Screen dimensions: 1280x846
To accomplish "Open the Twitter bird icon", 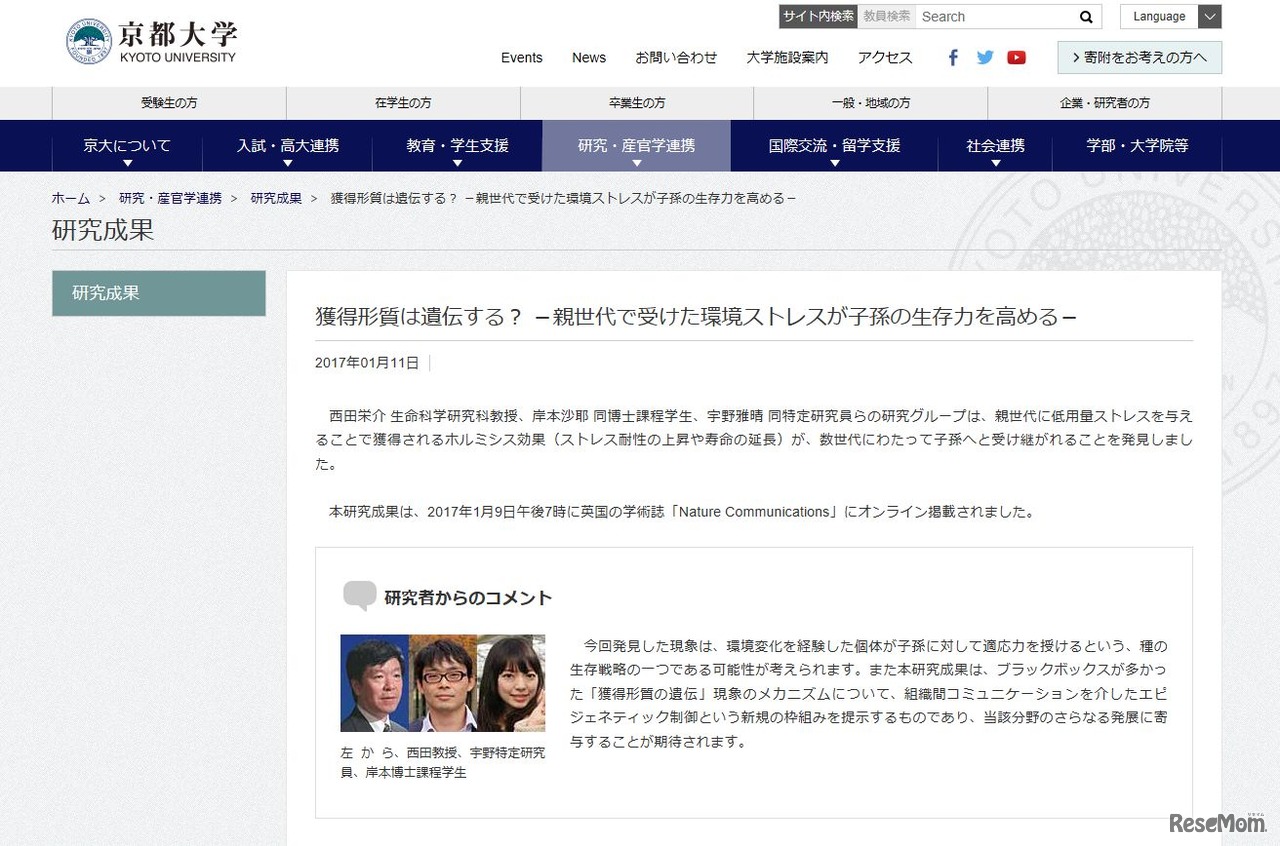I will coord(985,57).
